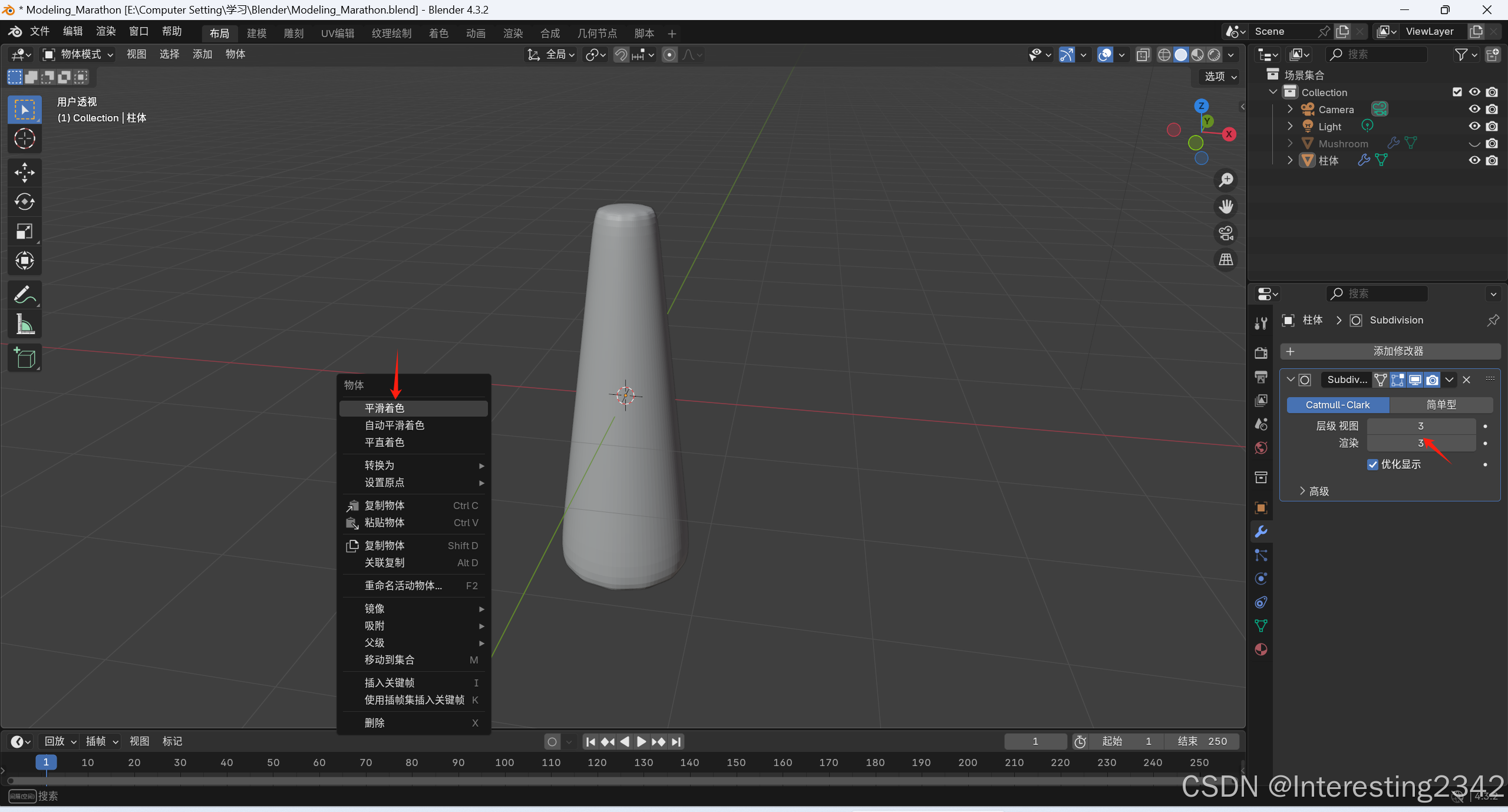Viewport: 1508px width, 812px height.
Task: Toggle camera view in viewport gizmo
Action: point(1226,233)
